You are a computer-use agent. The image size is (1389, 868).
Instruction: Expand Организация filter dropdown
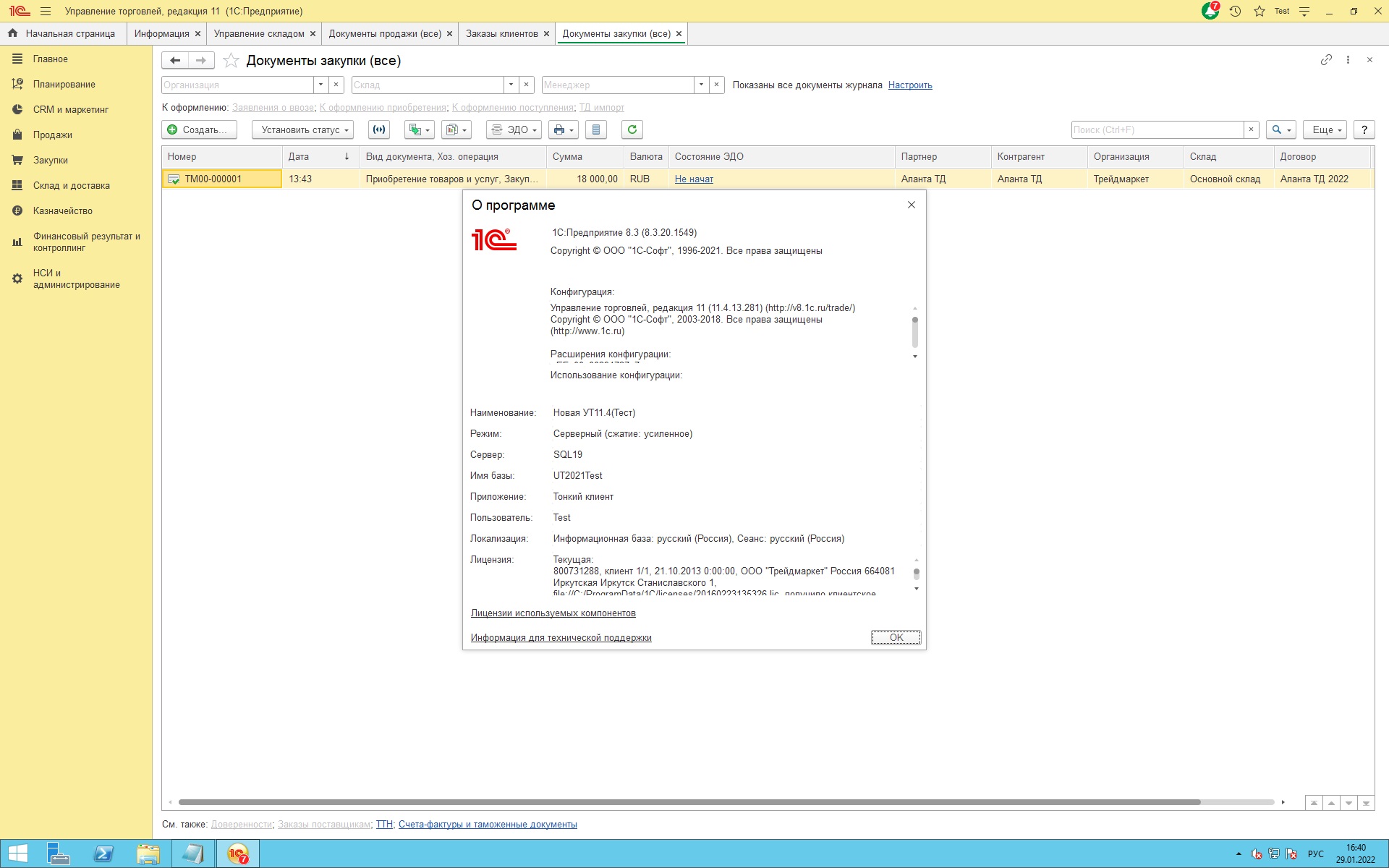pyautogui.click(x=320, y=85)
